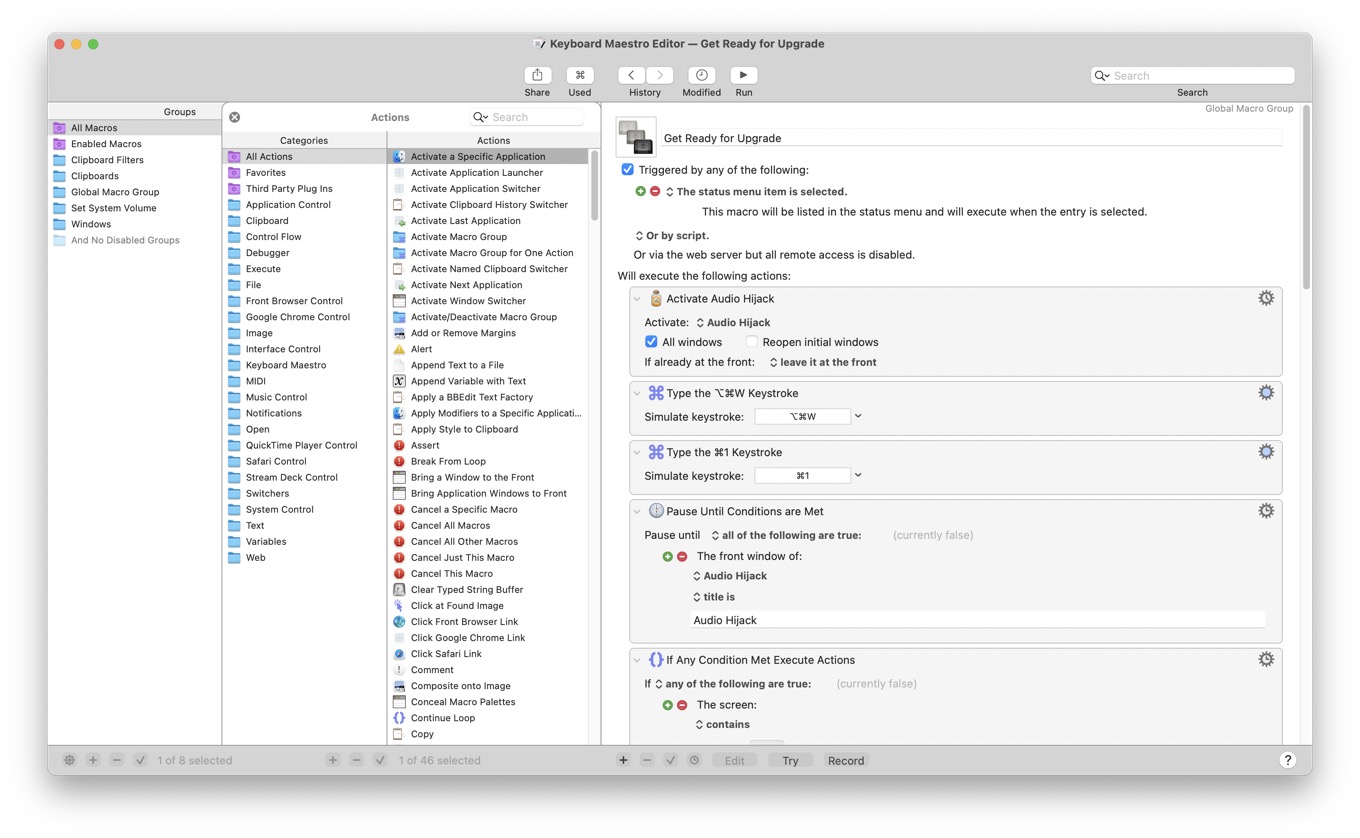This screenshot has height=838, width=1360.
Task: Click the Record button
Action: [x=845, y=760]
